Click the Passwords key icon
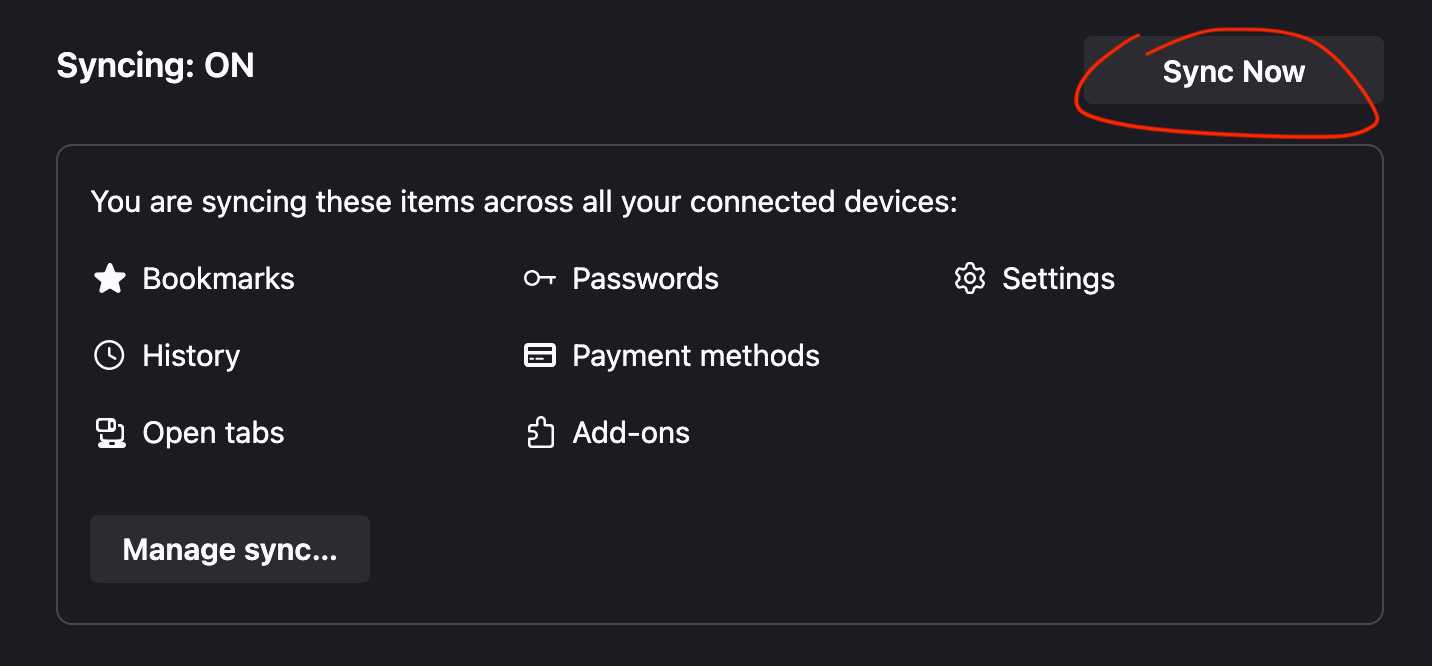 coord(539,279)
